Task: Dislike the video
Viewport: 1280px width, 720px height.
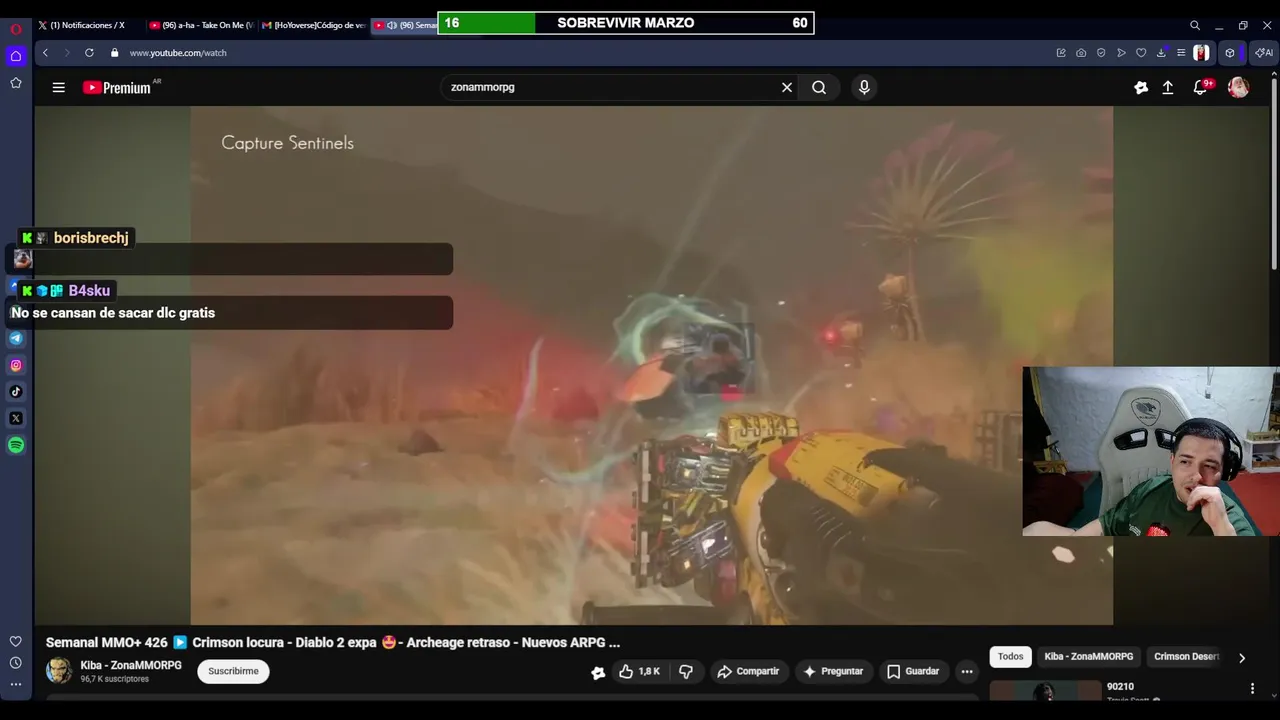Action: click(x=686, y=671)
